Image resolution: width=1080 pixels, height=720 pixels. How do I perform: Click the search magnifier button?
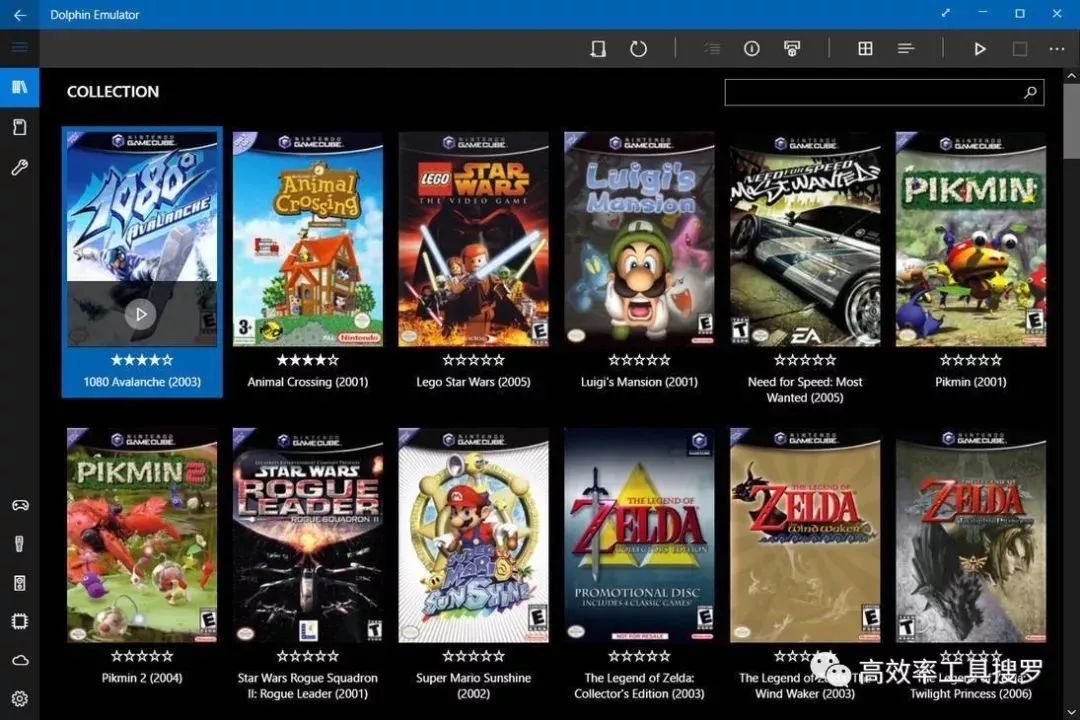pos(1030,93)
